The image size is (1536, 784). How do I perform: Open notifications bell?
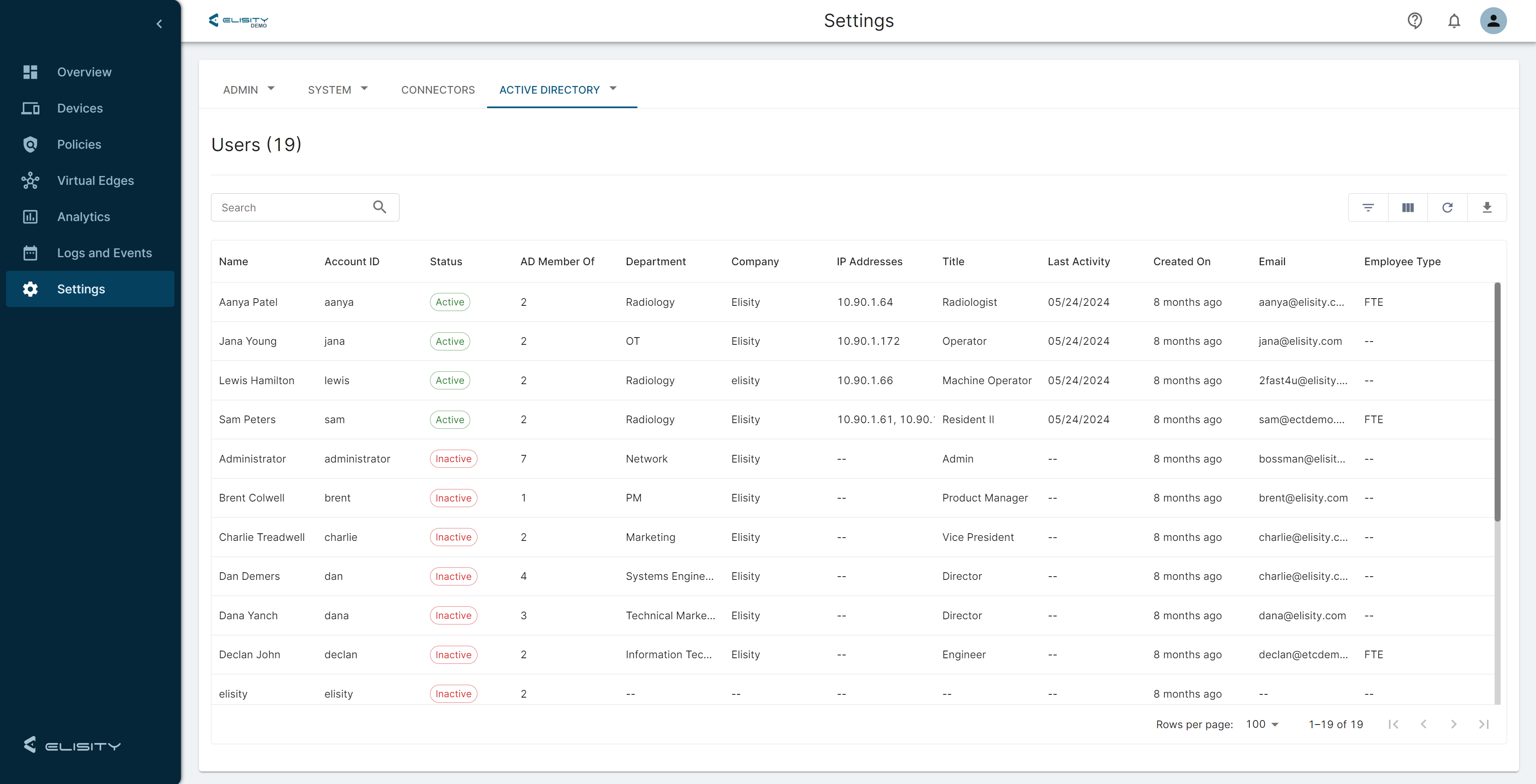click(x=1454, y=21)
